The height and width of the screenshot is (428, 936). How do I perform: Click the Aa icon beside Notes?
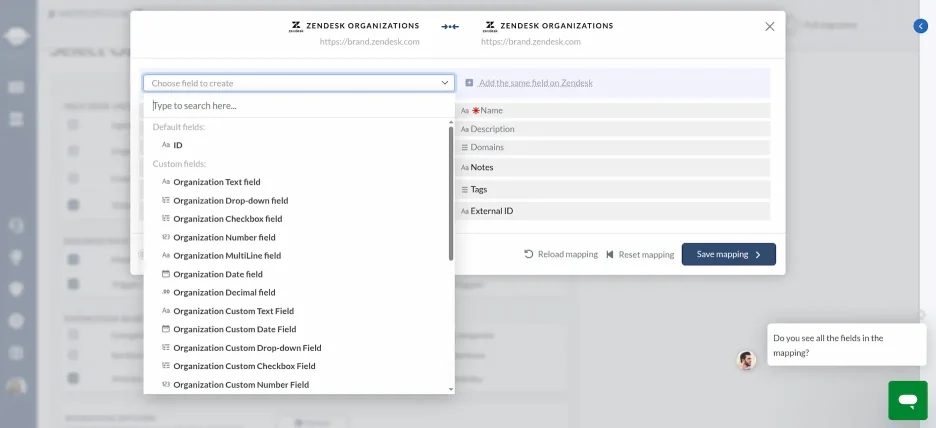click(464, 168)
